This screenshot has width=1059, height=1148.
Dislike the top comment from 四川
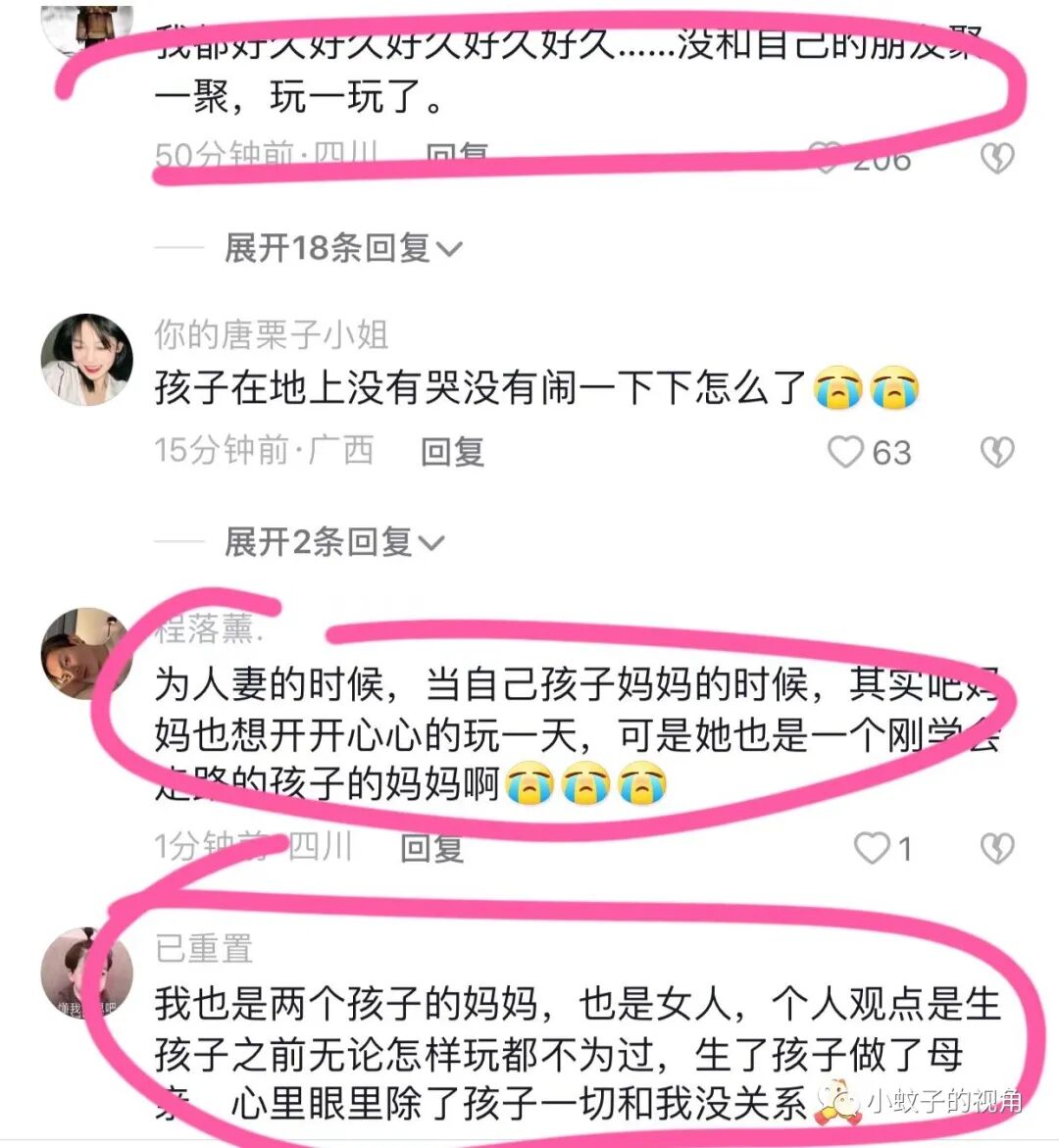coord(997,158)
